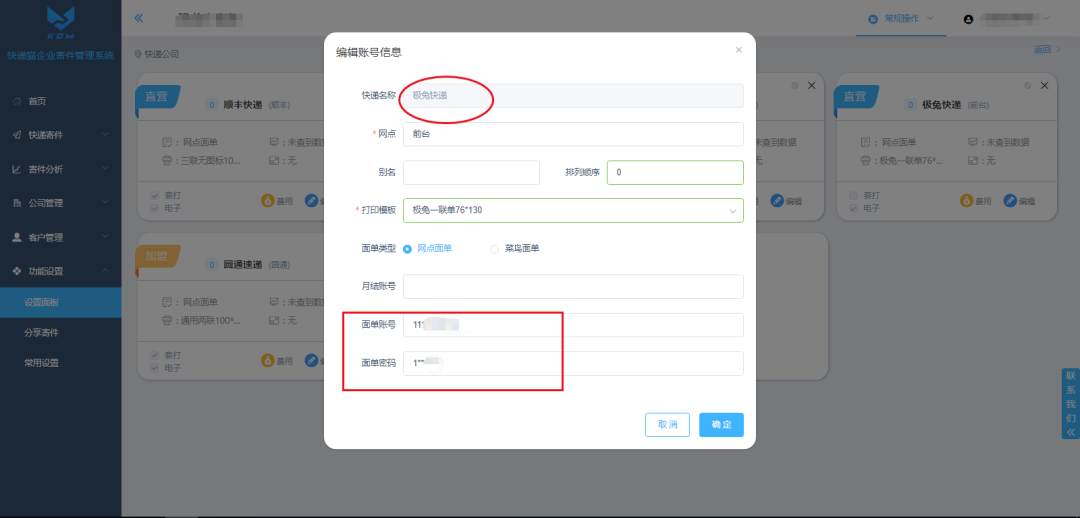1080x518 pixels.
Task: Collapse 功能设置 sidebar menu
Action: [x=61, y=271]
